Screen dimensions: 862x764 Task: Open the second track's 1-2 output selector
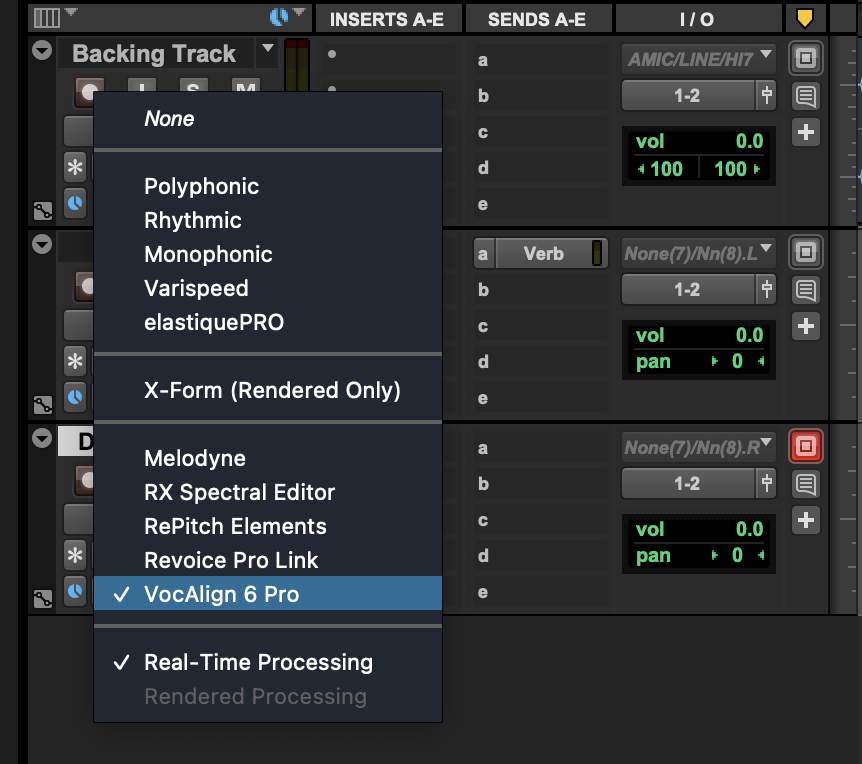(x=687, y=290)
